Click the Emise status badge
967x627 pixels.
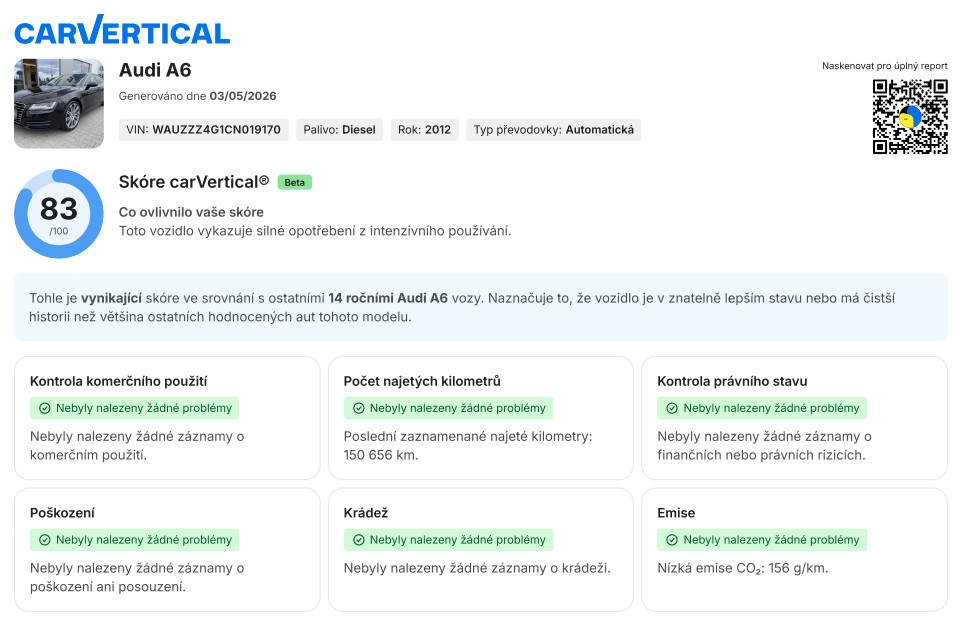click(x=762, y=540)
